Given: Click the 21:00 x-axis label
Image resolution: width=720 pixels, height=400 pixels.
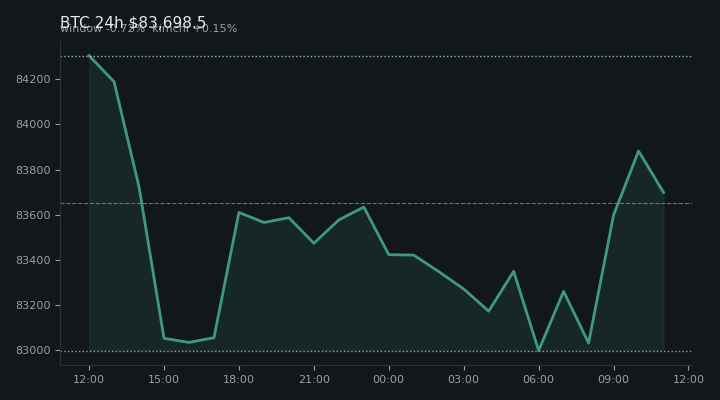Looking at the screenshot, I should (314, 379).
